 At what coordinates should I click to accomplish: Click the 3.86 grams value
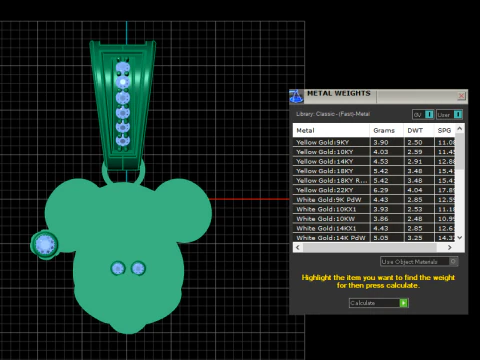381,219
